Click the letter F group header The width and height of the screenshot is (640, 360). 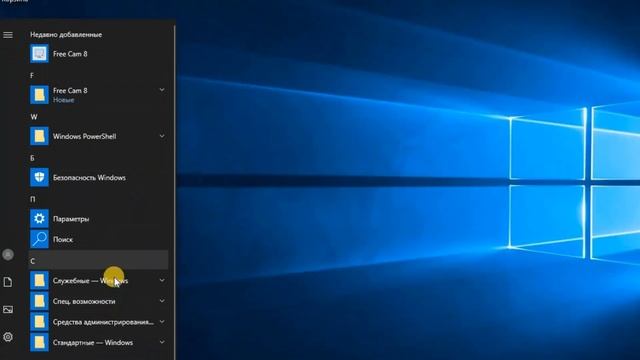tap(32, 76)
